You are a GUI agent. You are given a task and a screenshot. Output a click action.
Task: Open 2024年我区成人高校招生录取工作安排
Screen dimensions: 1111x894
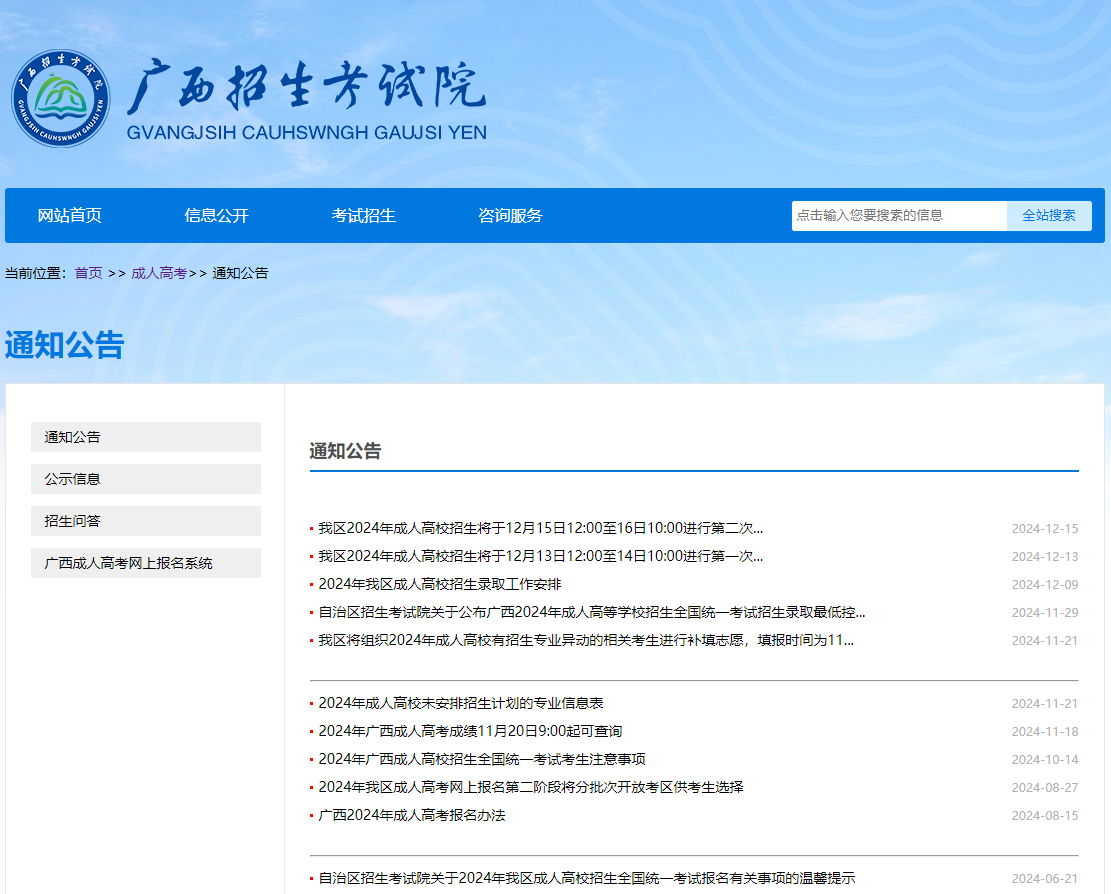440,584
